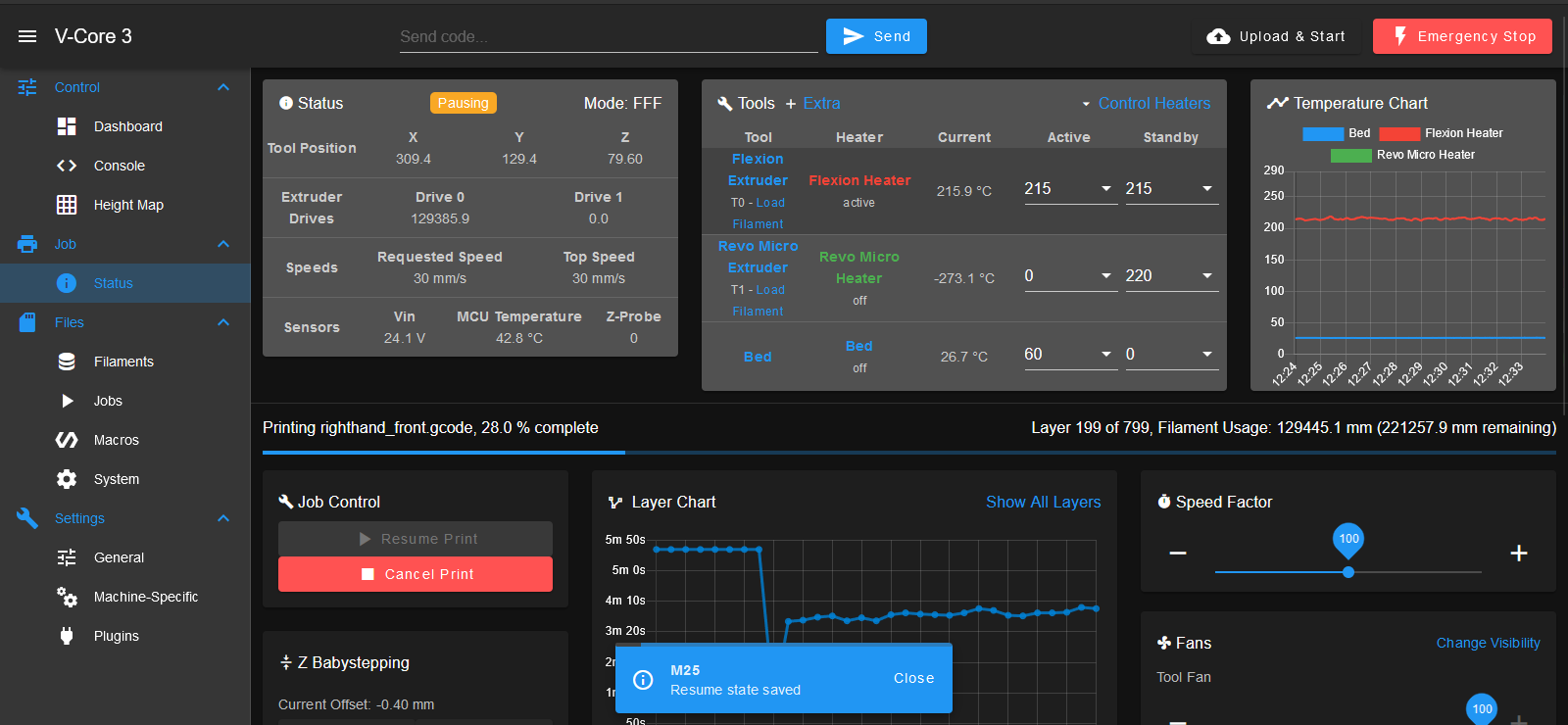Click the Jobs play arrow icon

[67, 401]
